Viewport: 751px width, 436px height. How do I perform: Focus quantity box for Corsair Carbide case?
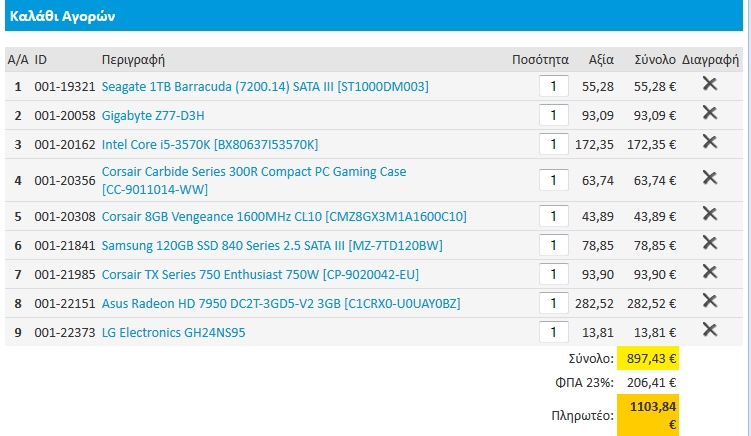[554, 180]
